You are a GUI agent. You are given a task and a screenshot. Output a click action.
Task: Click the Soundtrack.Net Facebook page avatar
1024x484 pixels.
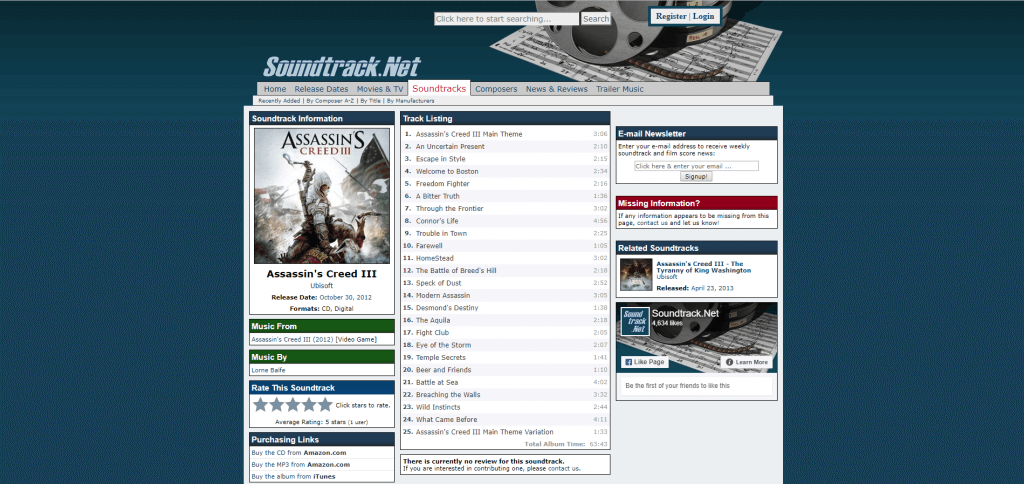[x=635, y=322]
